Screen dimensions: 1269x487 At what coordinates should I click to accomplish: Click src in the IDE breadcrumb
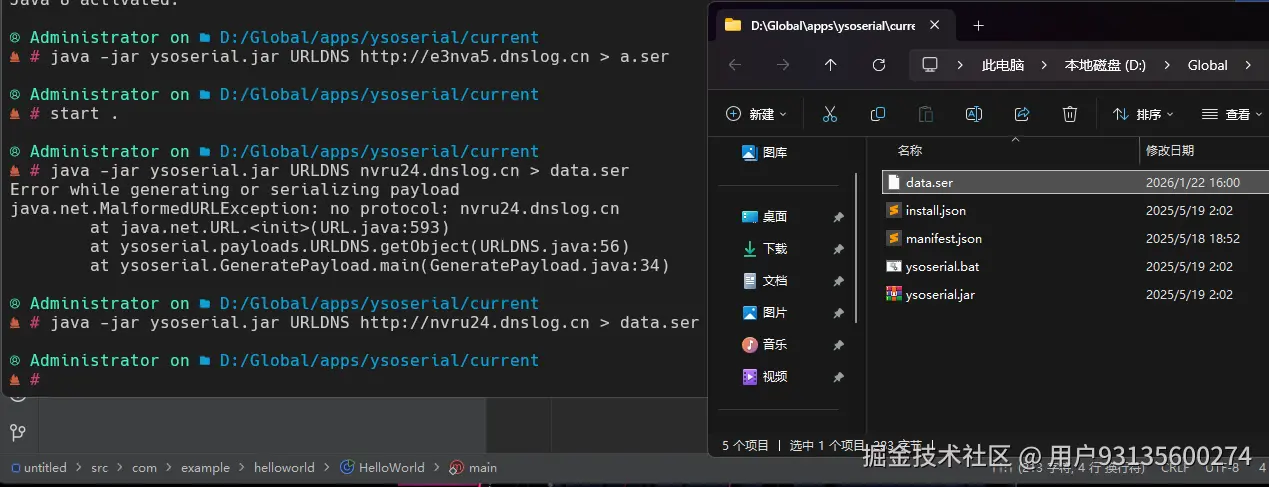pyautogui.click(x=99, y=467)
